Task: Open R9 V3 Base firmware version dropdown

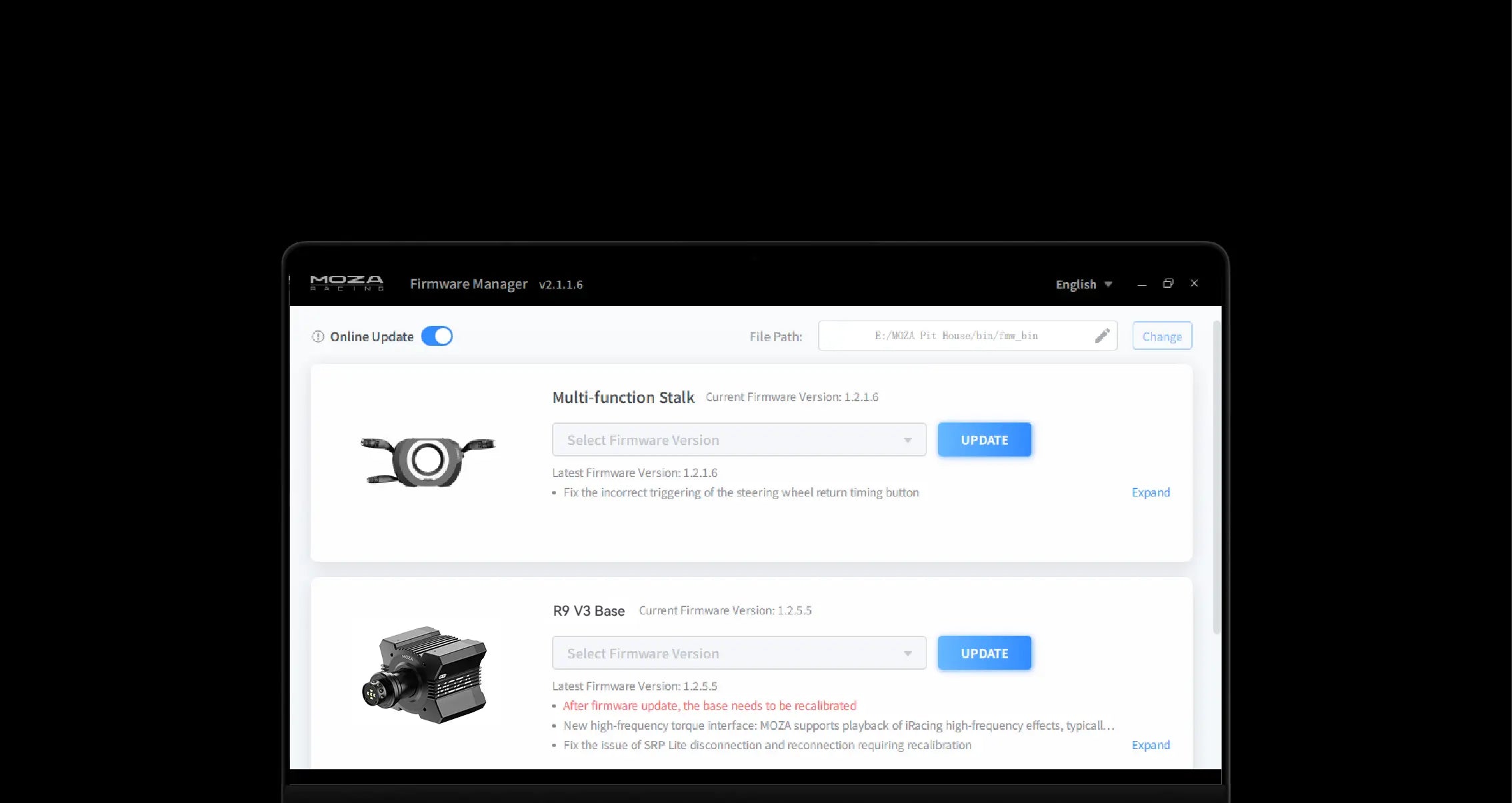Action: coord(739,653)
